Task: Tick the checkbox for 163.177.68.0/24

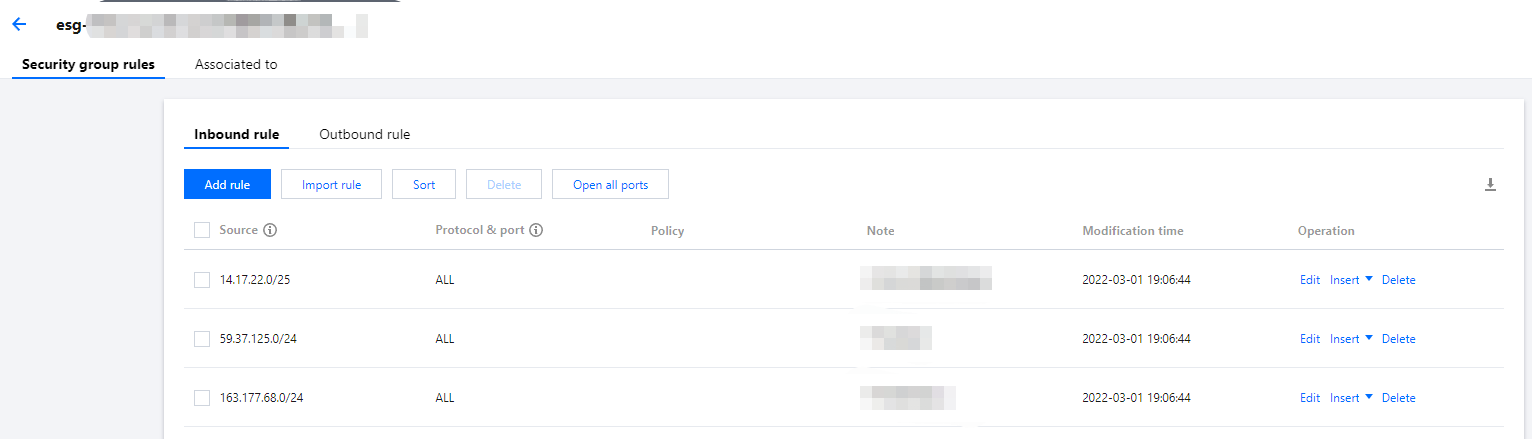Action: pos(202,398)
